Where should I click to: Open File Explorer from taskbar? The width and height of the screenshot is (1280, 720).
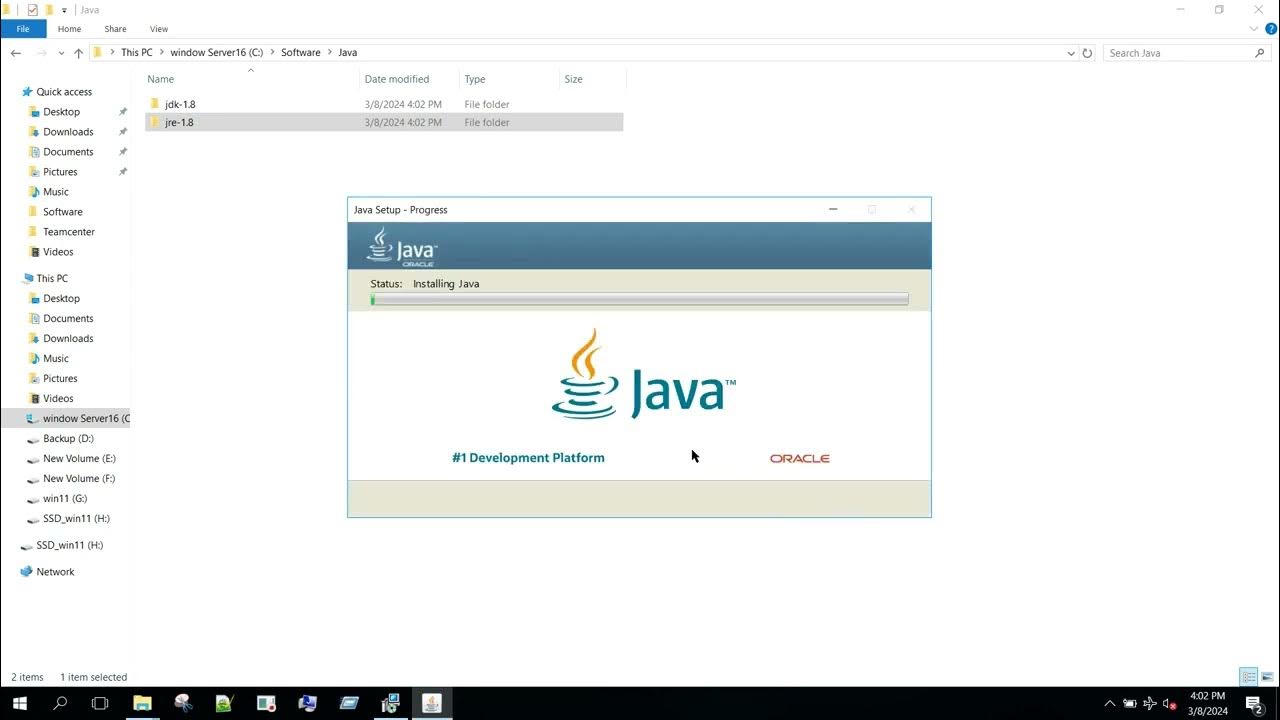coord(142,704)
